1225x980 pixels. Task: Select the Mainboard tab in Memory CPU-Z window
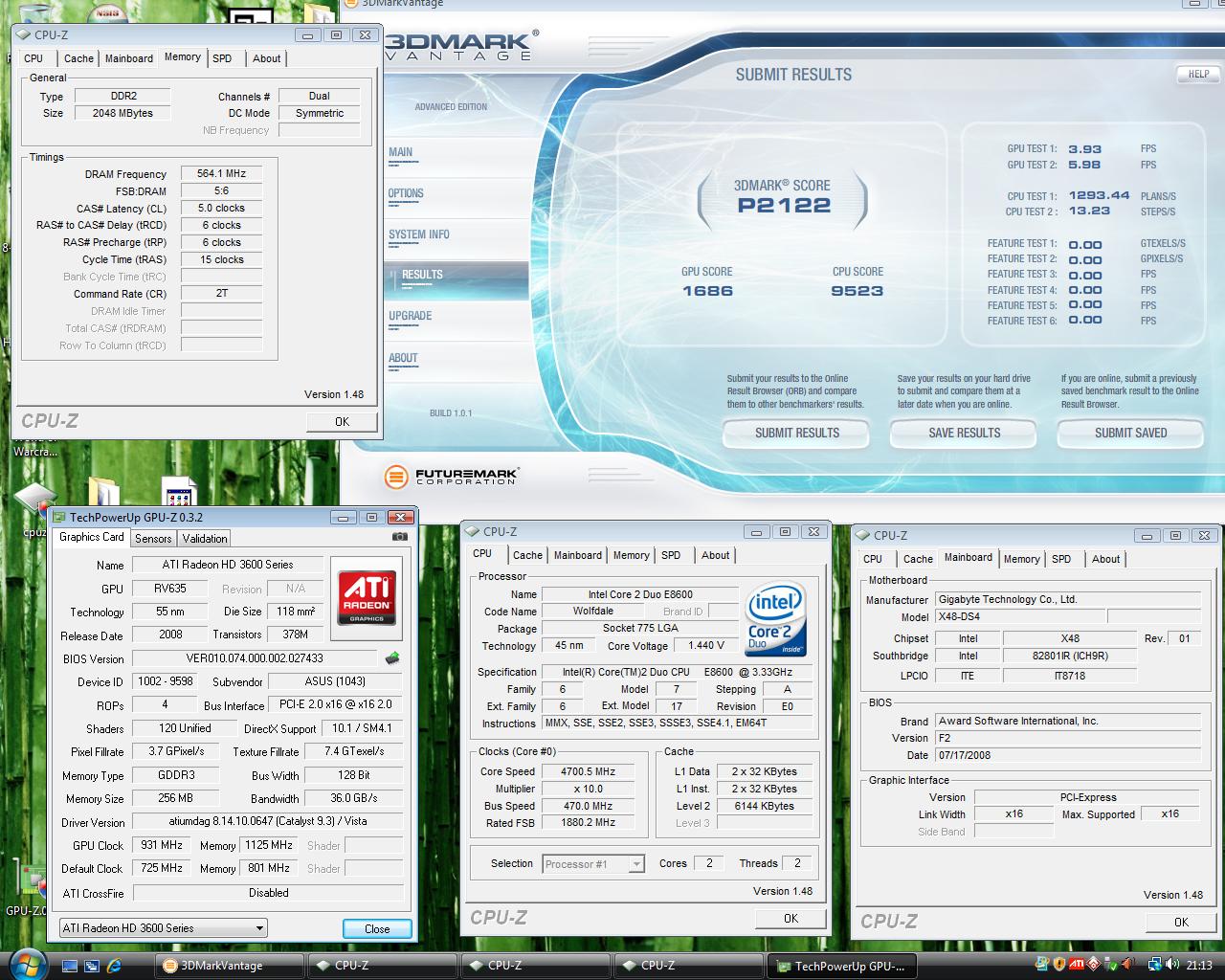pos(129,58)
